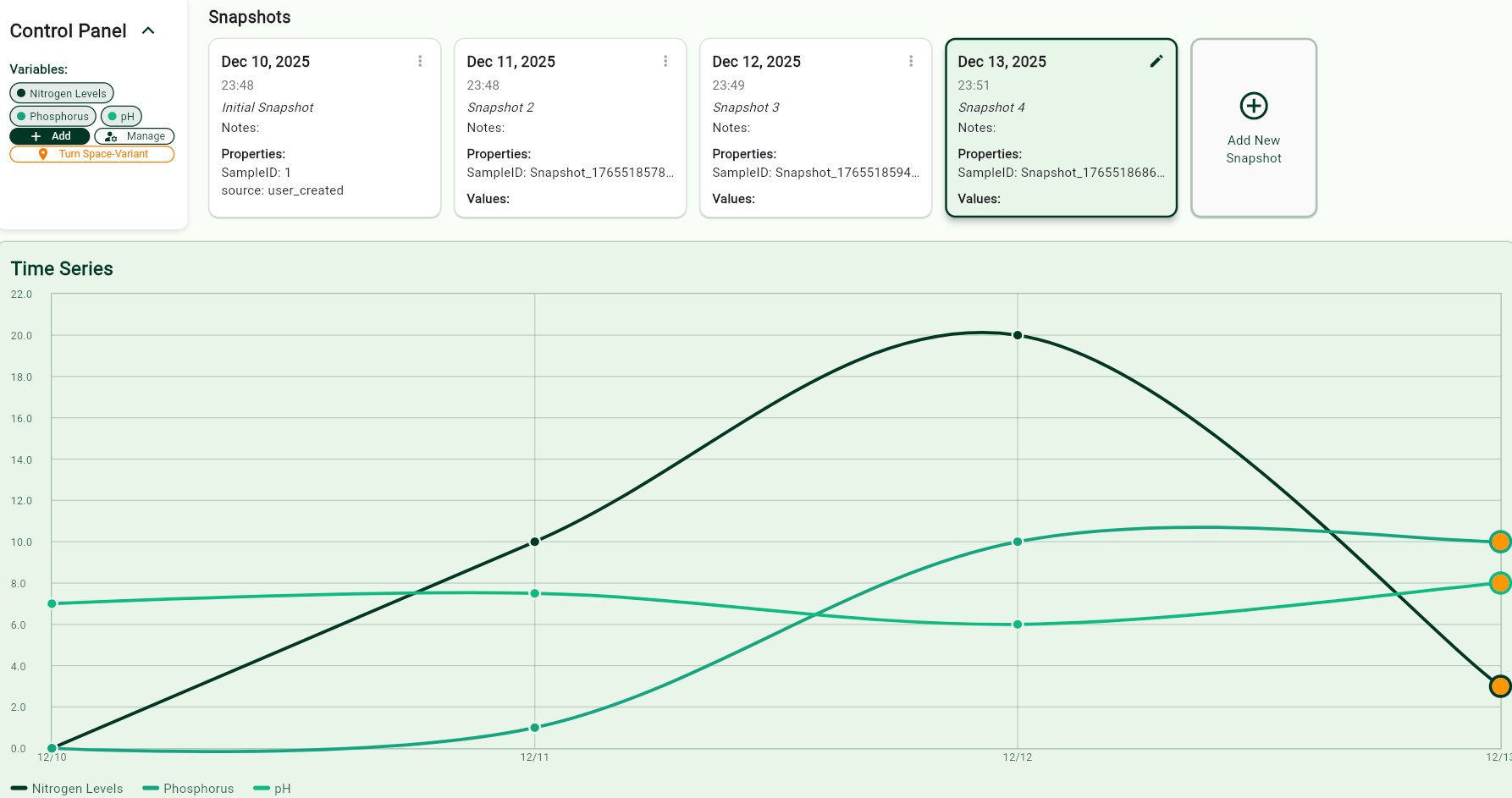The height and width of the screenshot is (798, 1512).
Task: Open the Dec 12 snapshot options menu
Action: click(x=911, y=61)
